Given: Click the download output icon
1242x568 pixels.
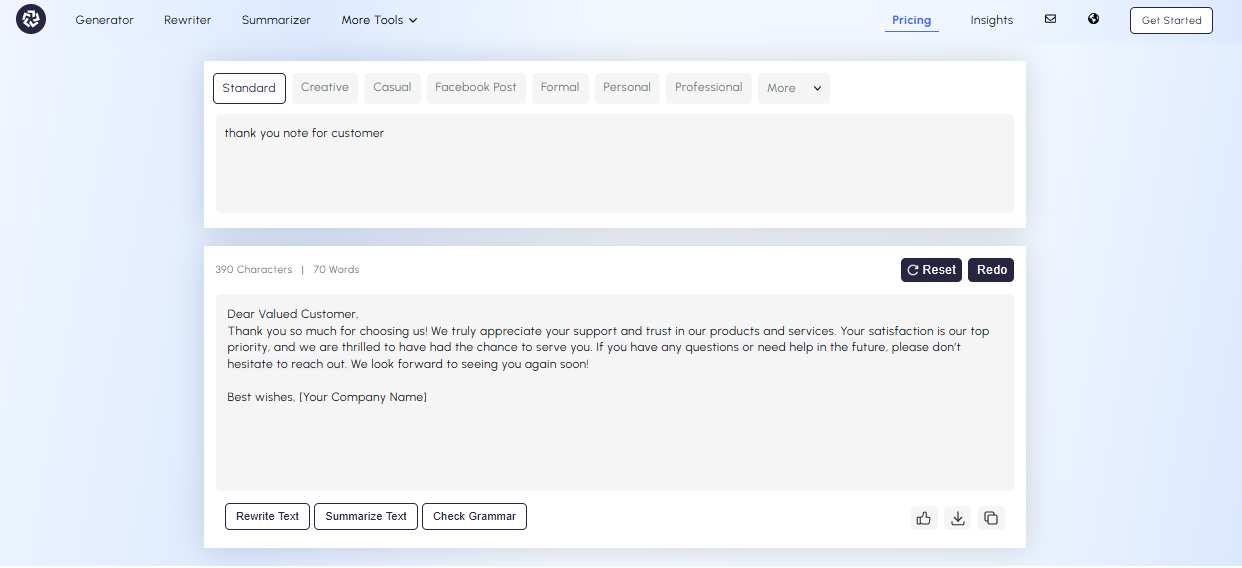Looking at the screenshot, I should (958, 518).
